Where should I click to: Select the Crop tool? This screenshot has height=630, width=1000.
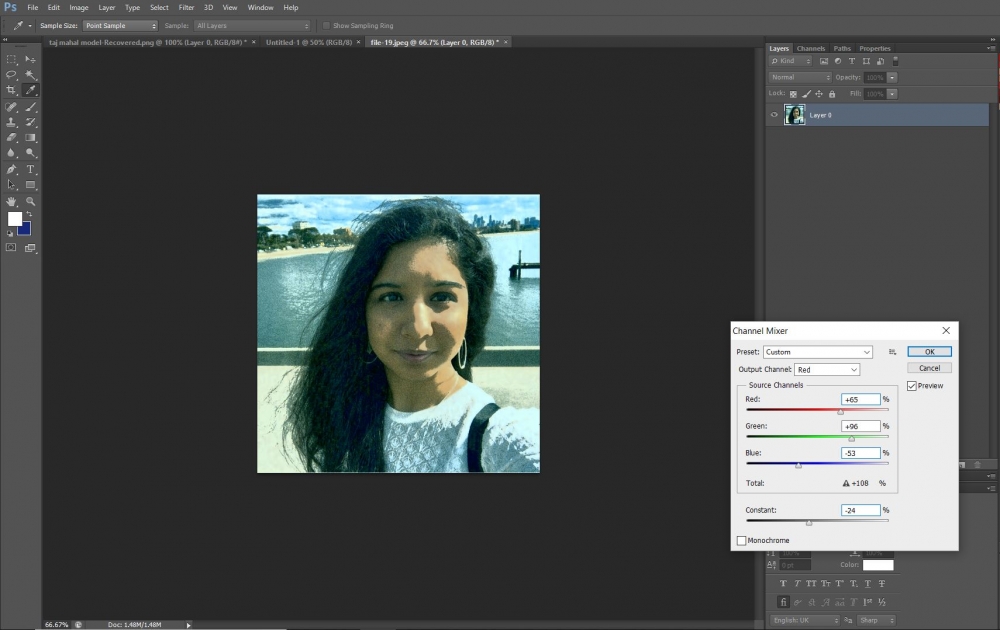coord(12,90)
